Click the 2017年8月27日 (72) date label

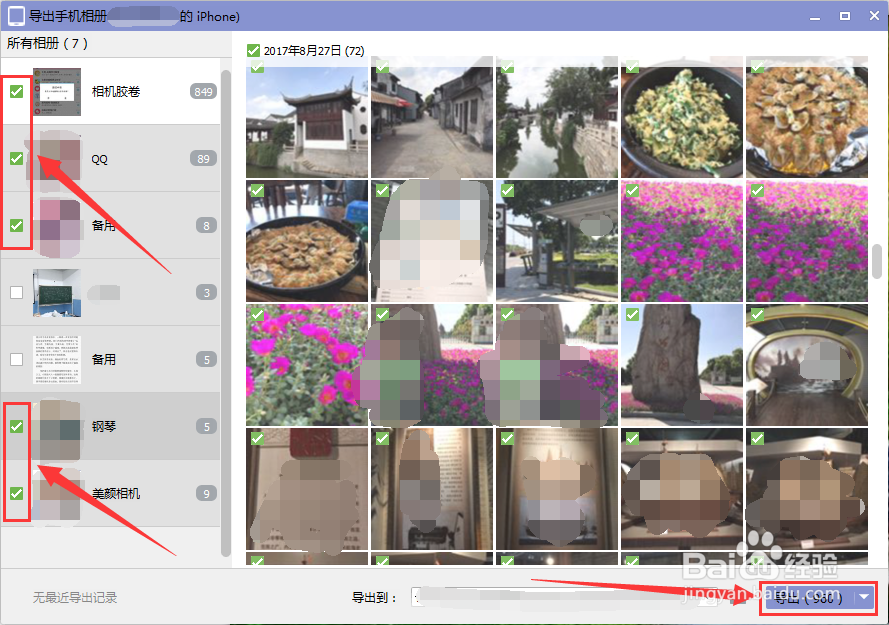(314, 50)
